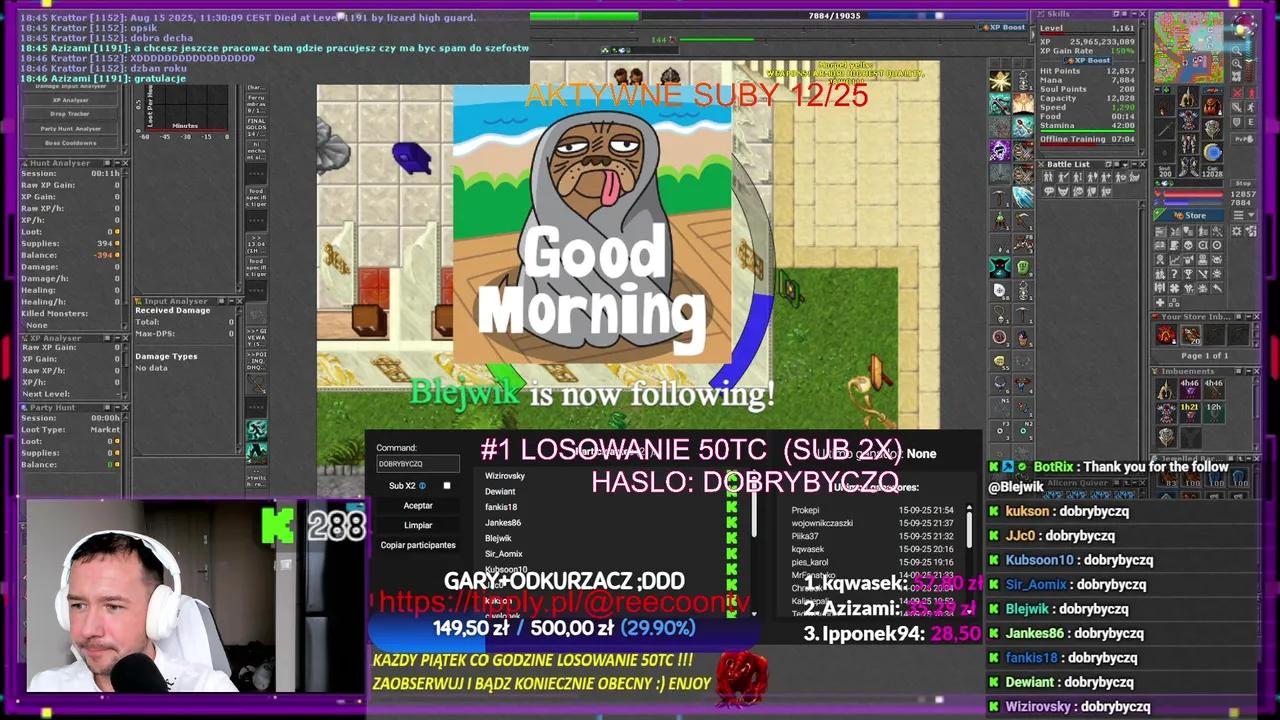The height and width of the screenshot is (720, 1280).
Task: Collapse the Your Store Inbox panel
Action: click(1248, 317)
